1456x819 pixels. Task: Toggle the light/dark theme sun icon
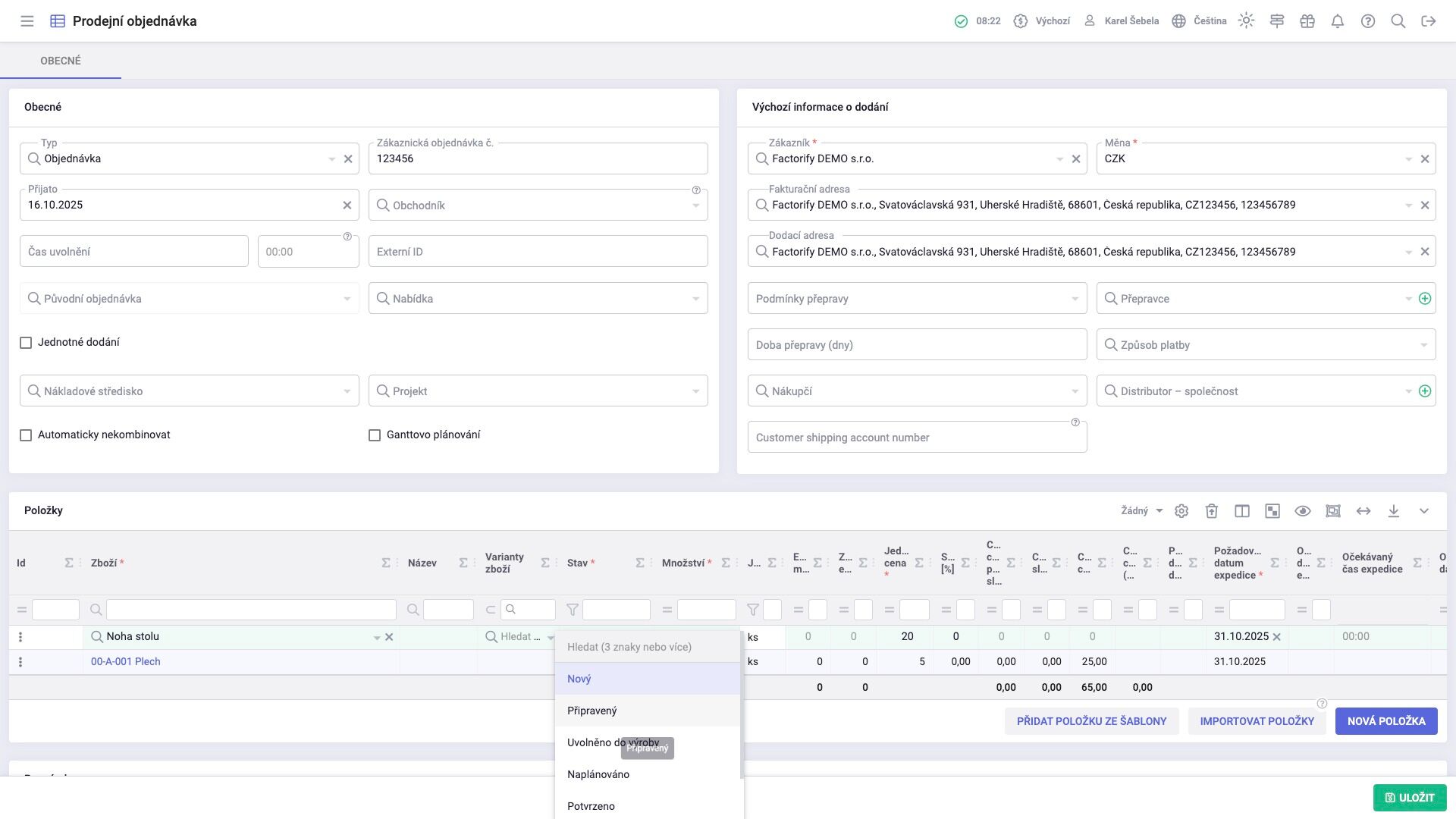[1246, 21]
